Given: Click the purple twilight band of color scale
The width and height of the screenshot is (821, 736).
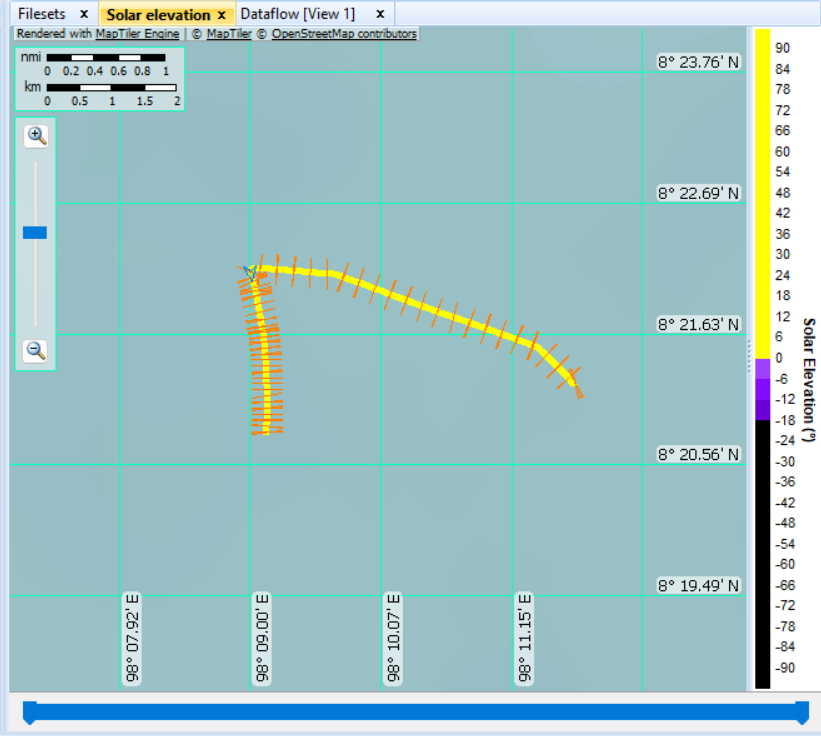Looking at the screenshot, I should 762,389.
